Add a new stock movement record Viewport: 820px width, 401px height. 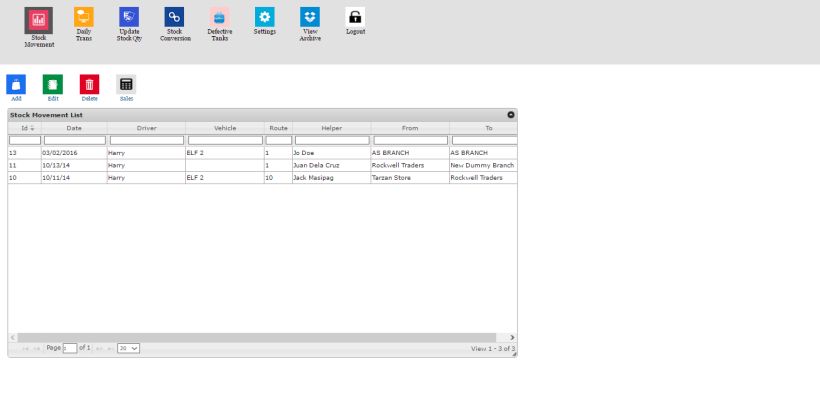(x=16, y=85)
